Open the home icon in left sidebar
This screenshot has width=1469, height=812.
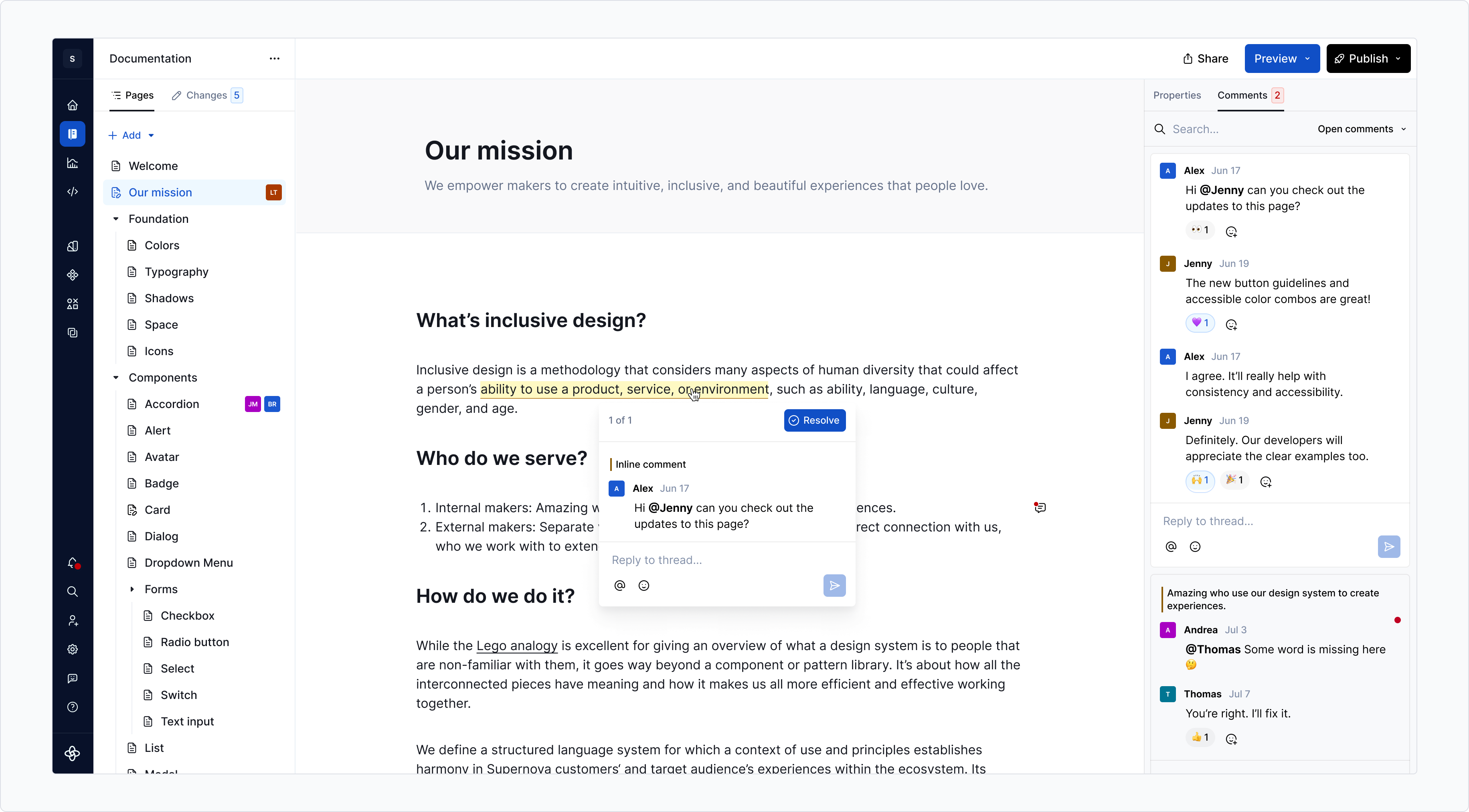pos(73,105)
